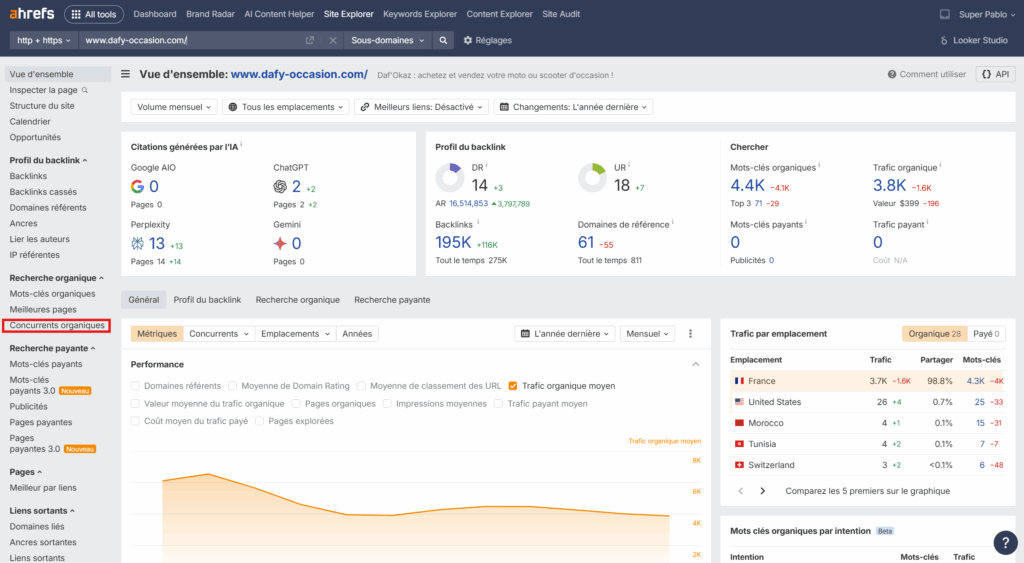Click the magnifier icon next to Inspecter la page
The height and width of the screenshot is (563, 1024).
85,90
